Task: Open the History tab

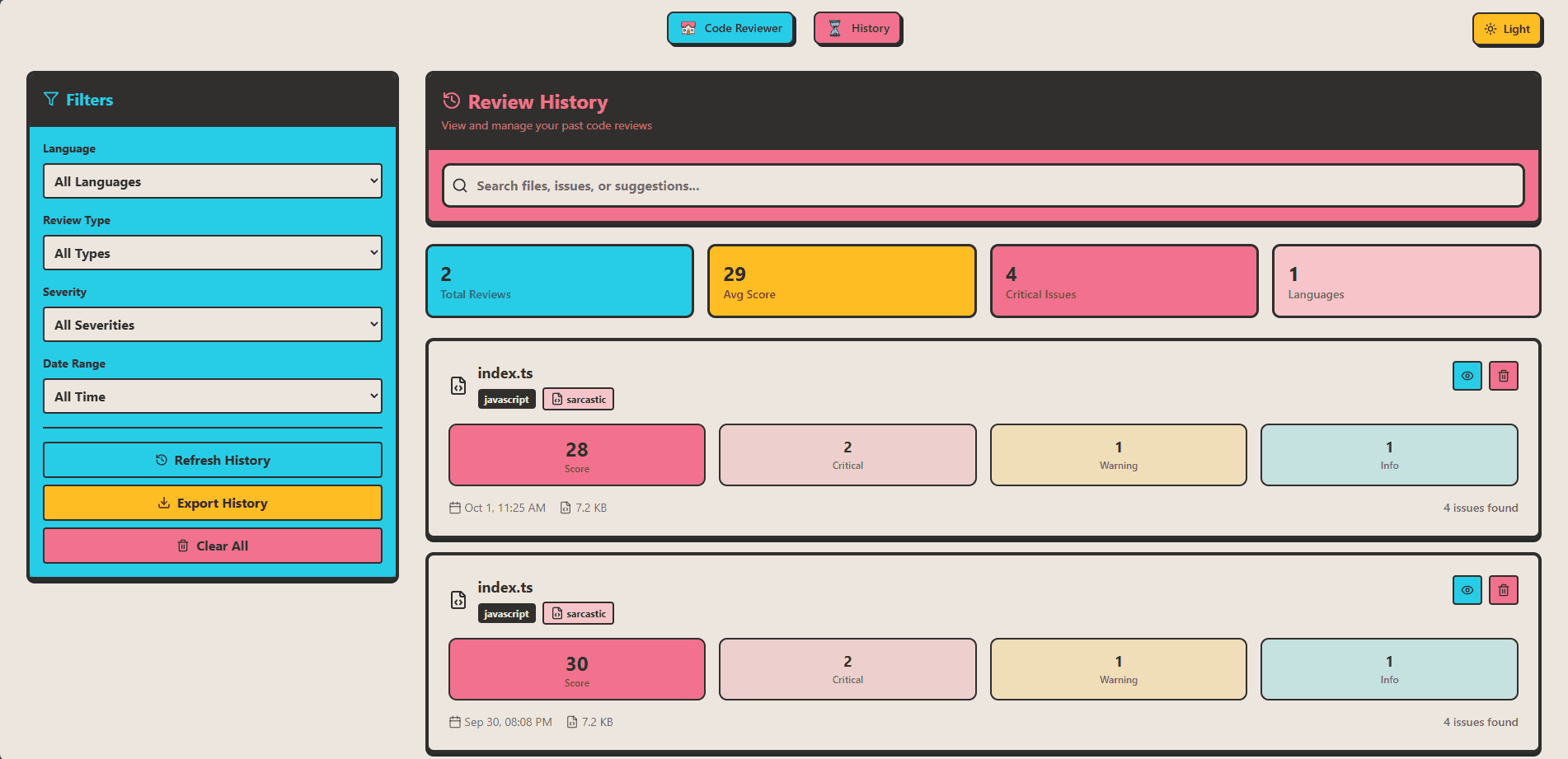Action: (857, 29)
